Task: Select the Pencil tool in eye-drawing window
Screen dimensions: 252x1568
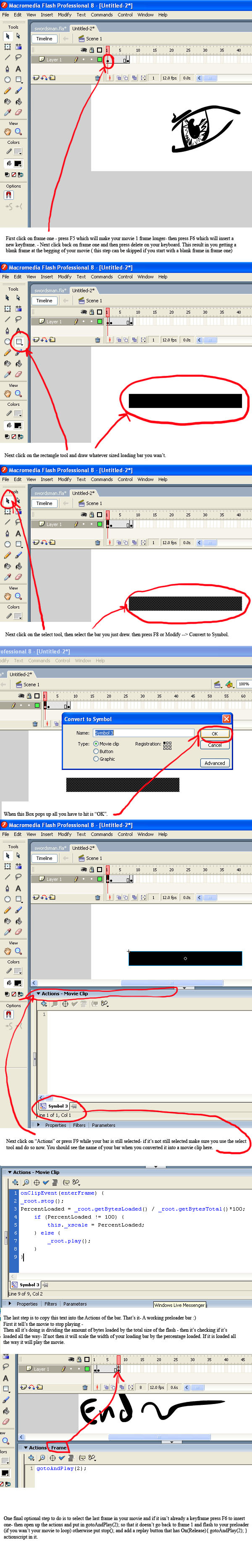Action: click(x=7, y=91)
